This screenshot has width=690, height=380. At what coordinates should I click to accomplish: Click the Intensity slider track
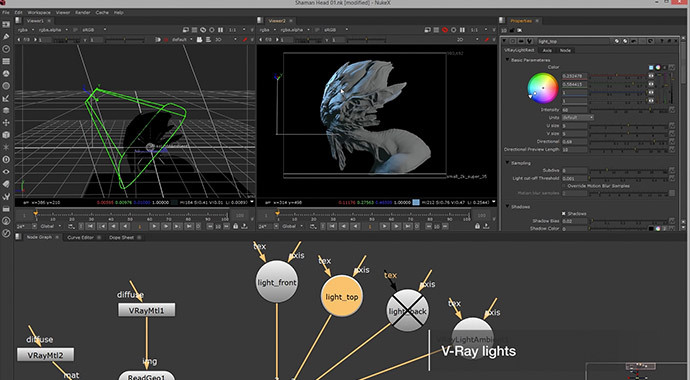pos(628,110)
